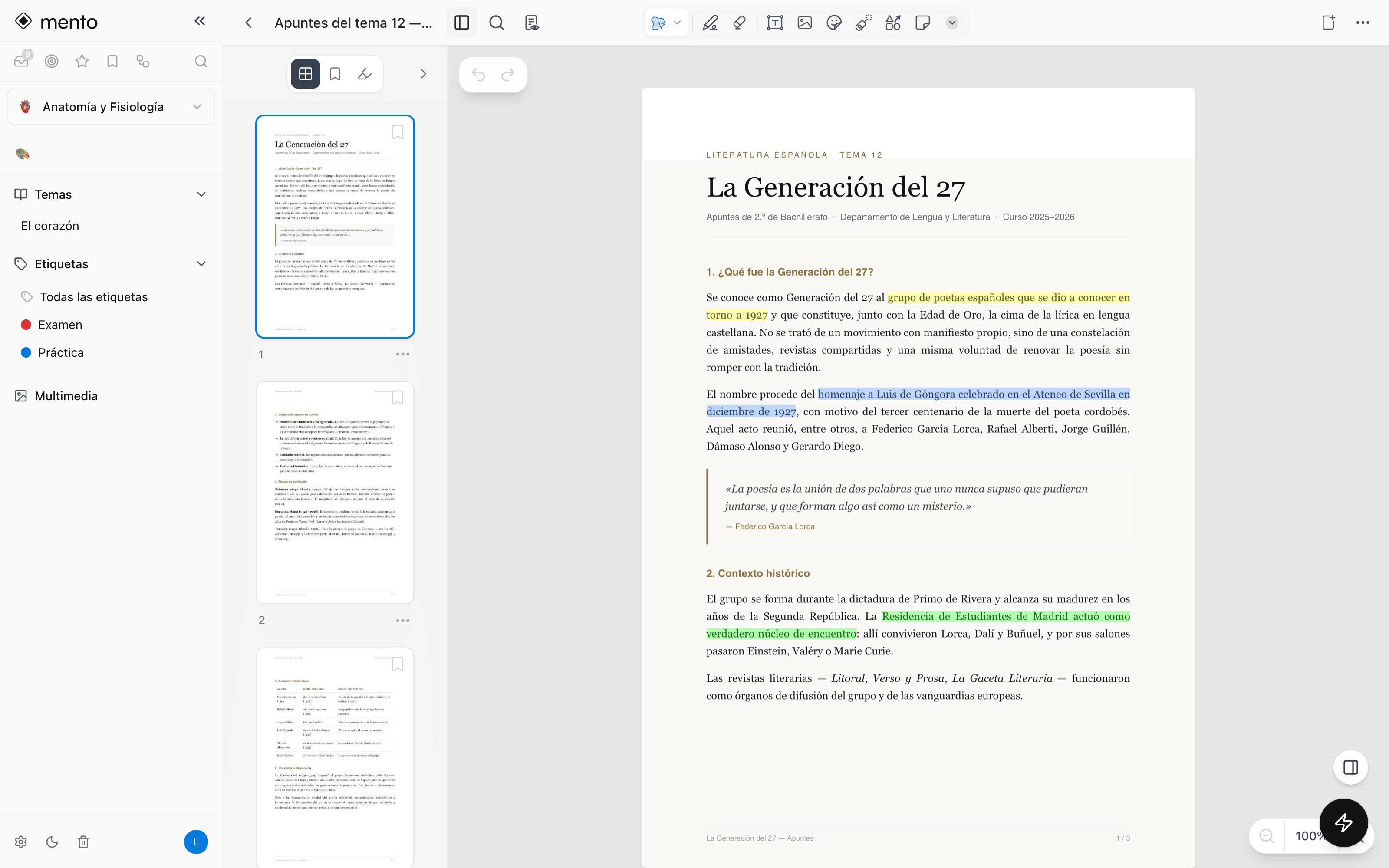Undo the last action

[478, 75]
